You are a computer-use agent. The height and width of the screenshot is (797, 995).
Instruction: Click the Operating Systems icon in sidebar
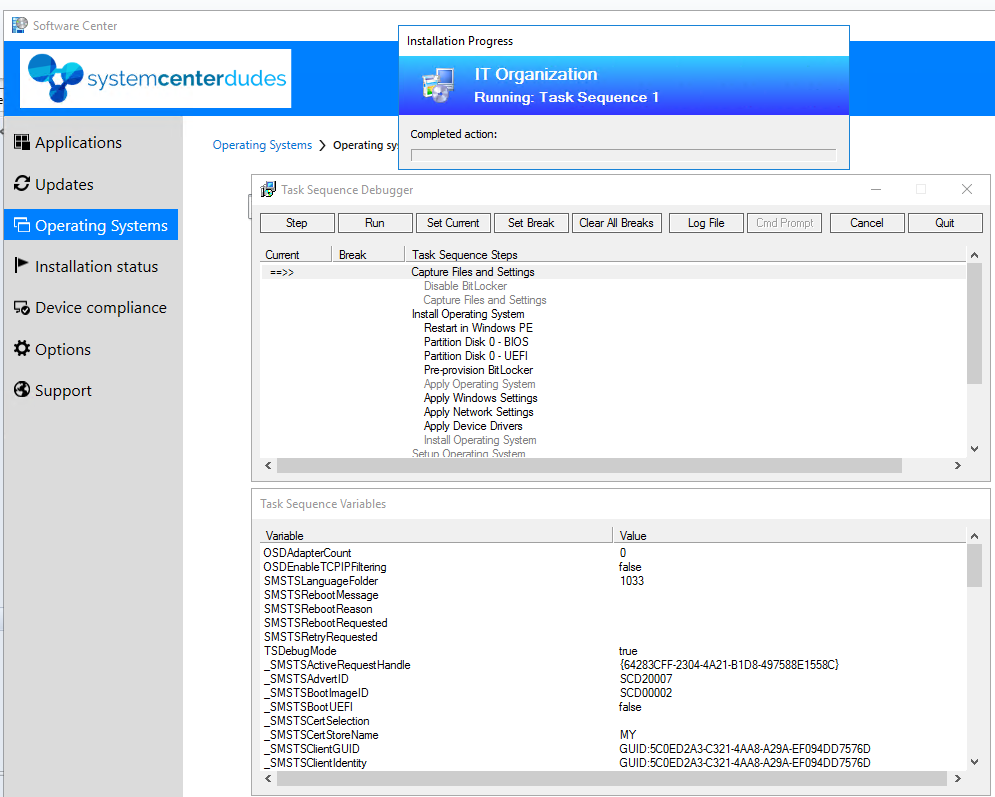pyautogui.click(x=22, y=225)
